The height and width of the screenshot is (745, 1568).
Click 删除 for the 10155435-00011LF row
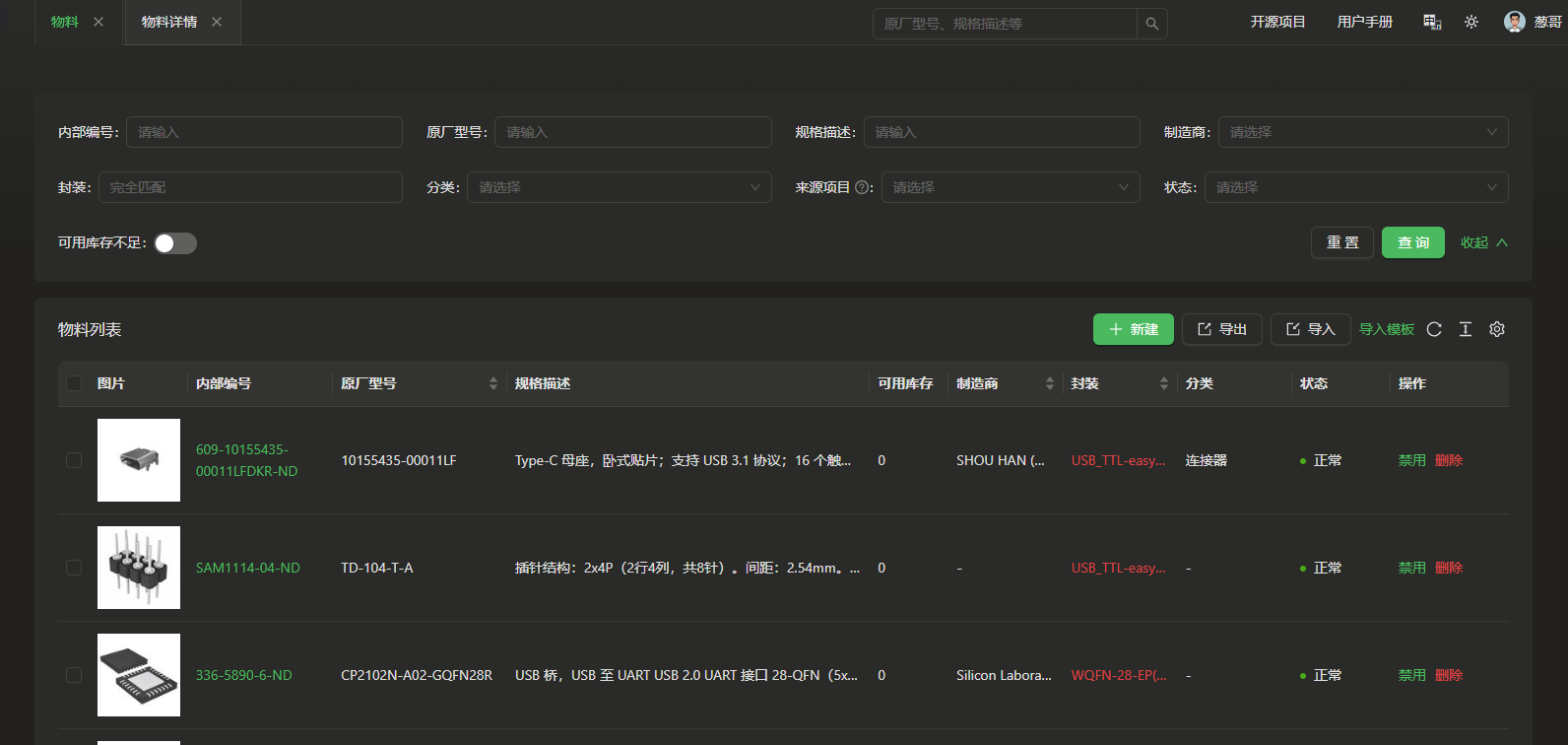(x=1449, y=460)
